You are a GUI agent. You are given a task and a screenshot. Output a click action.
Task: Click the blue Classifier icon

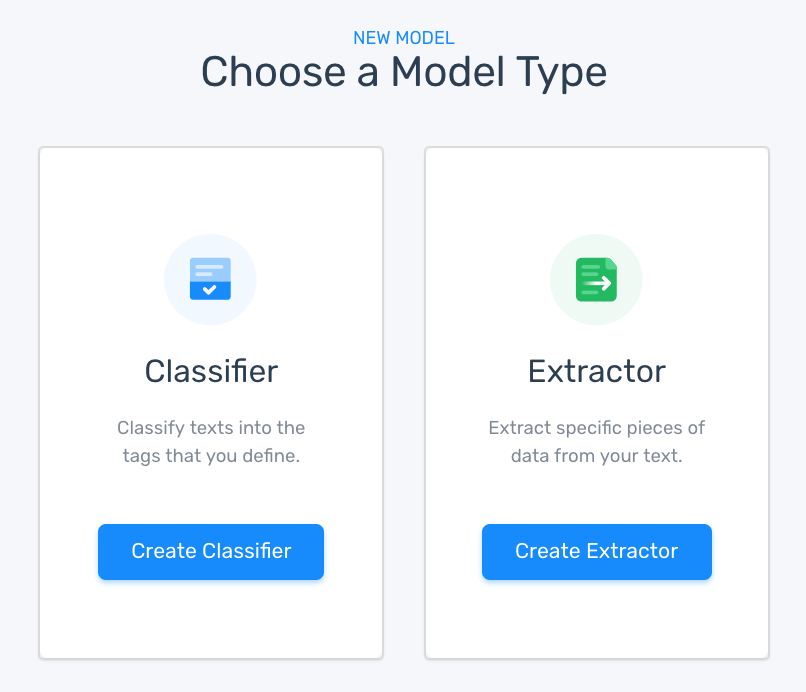point(210,279)
